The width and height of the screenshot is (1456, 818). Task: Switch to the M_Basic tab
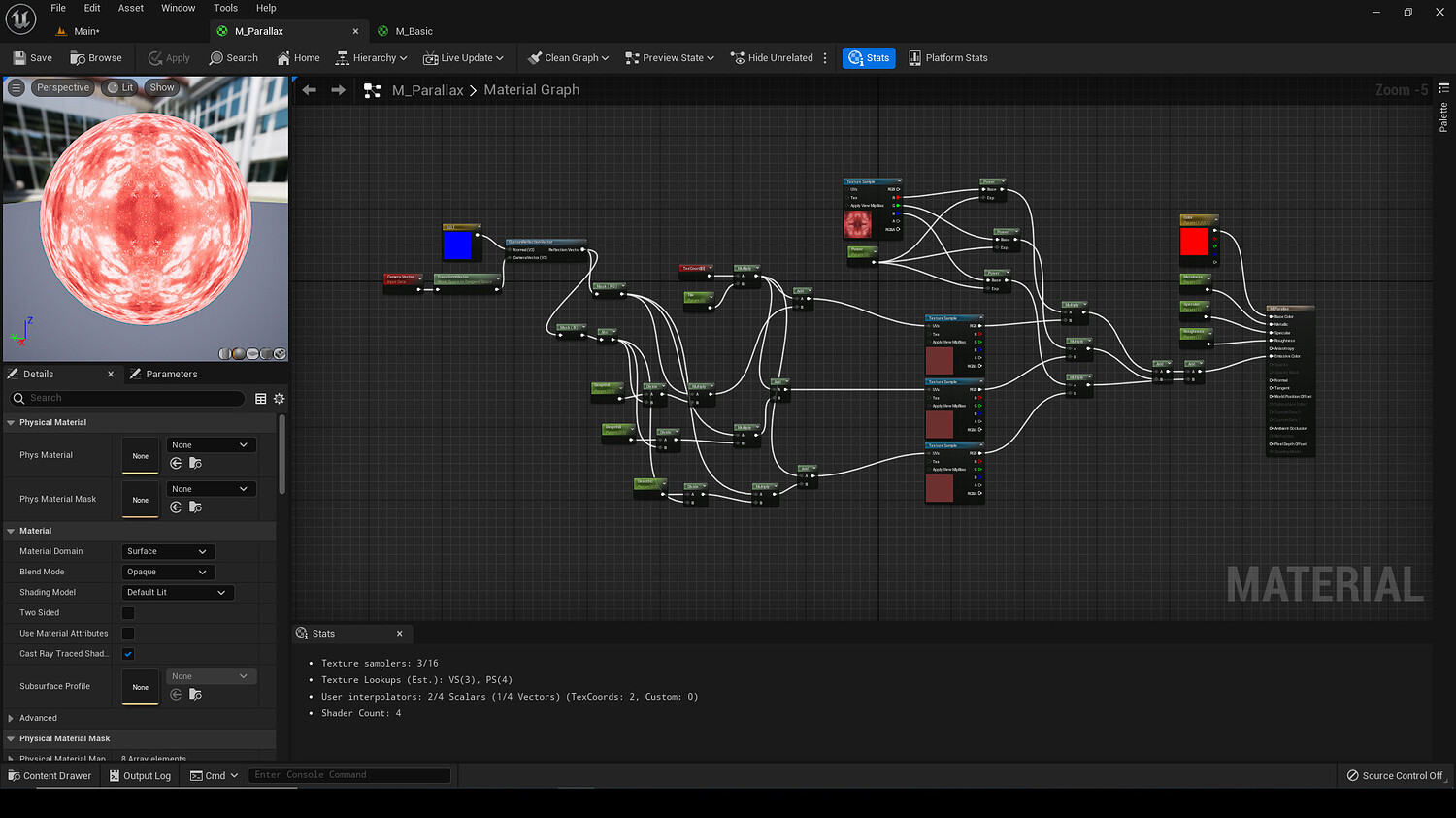click(x=414, y=31)
